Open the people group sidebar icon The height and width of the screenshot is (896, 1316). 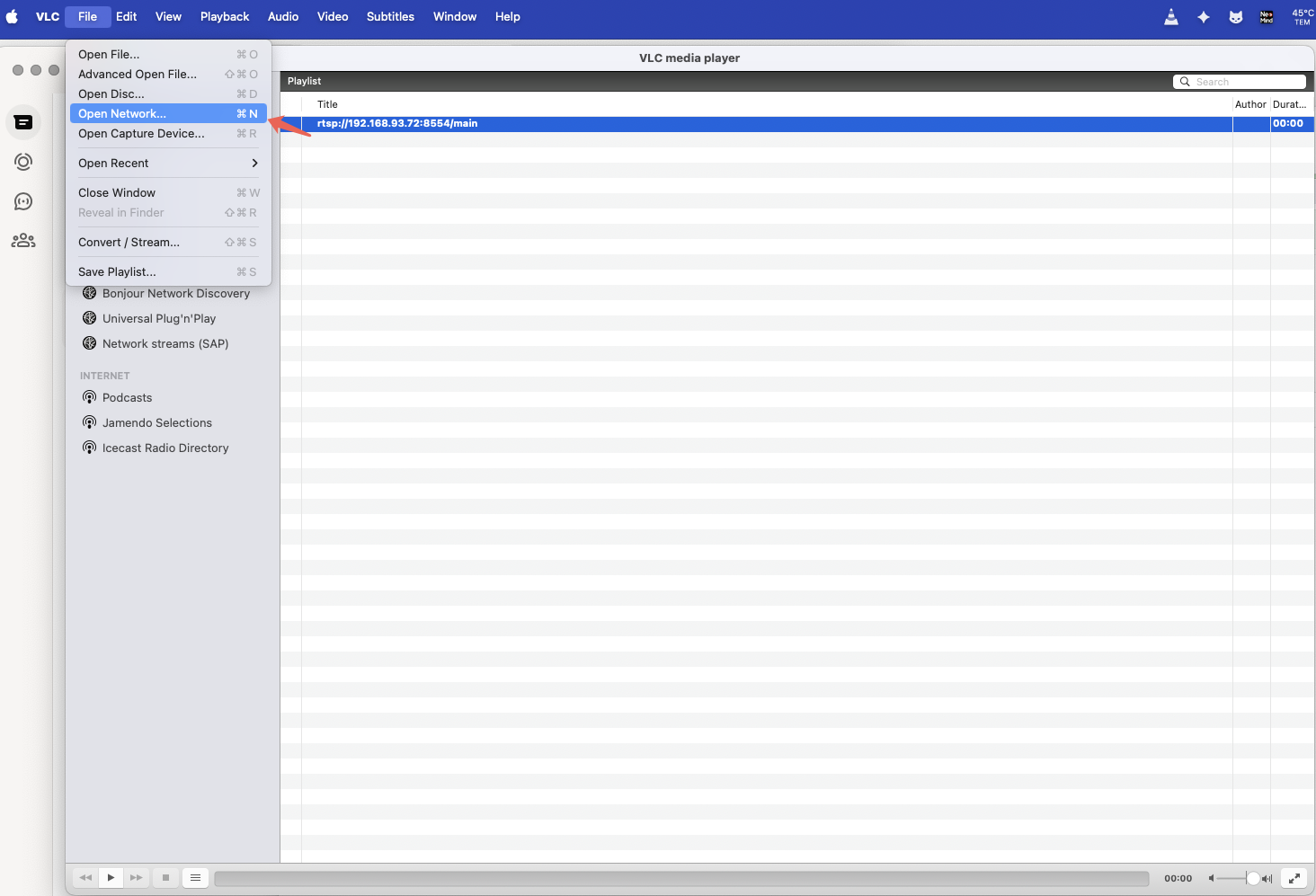click(x=23, y=241)
